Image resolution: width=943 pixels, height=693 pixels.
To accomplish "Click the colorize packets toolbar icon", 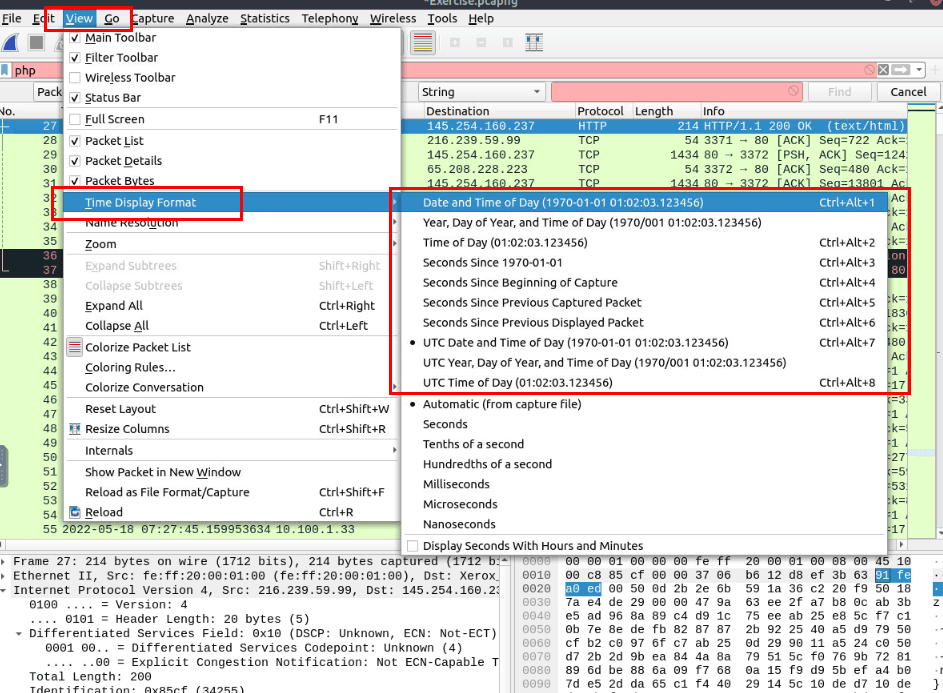I will pos(422,43).
